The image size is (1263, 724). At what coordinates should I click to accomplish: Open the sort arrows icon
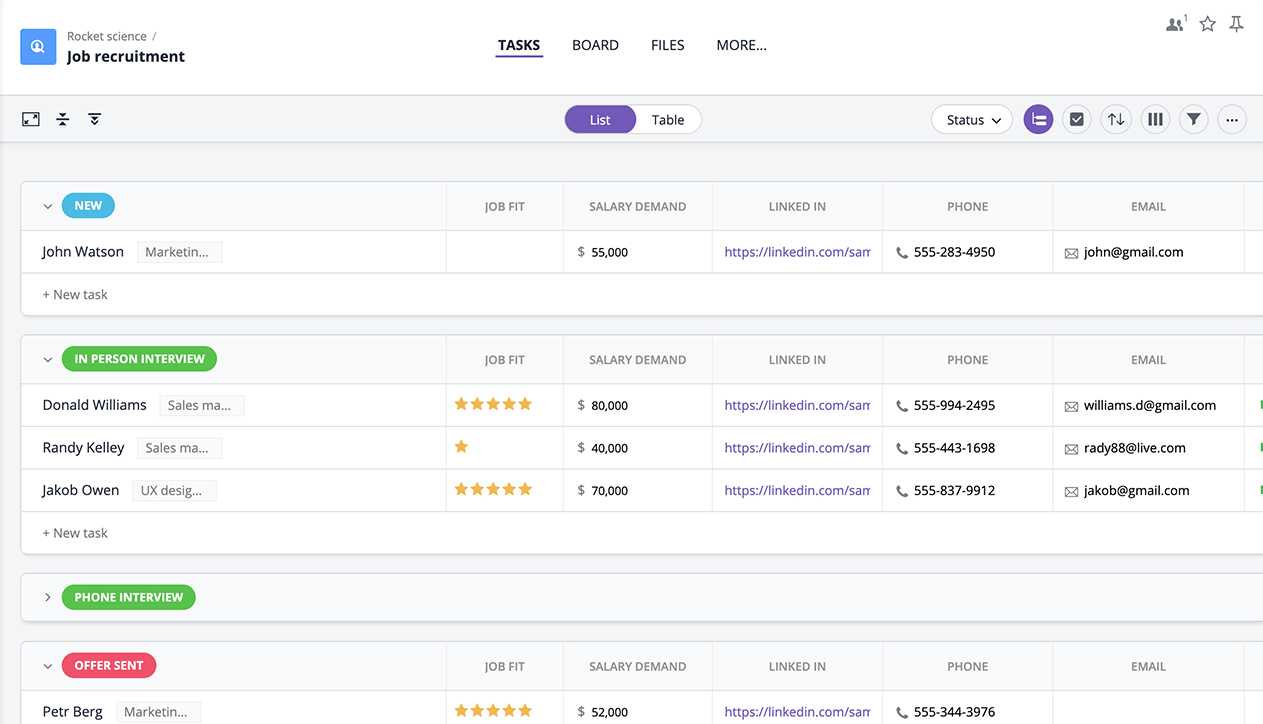click(1116, 120)
